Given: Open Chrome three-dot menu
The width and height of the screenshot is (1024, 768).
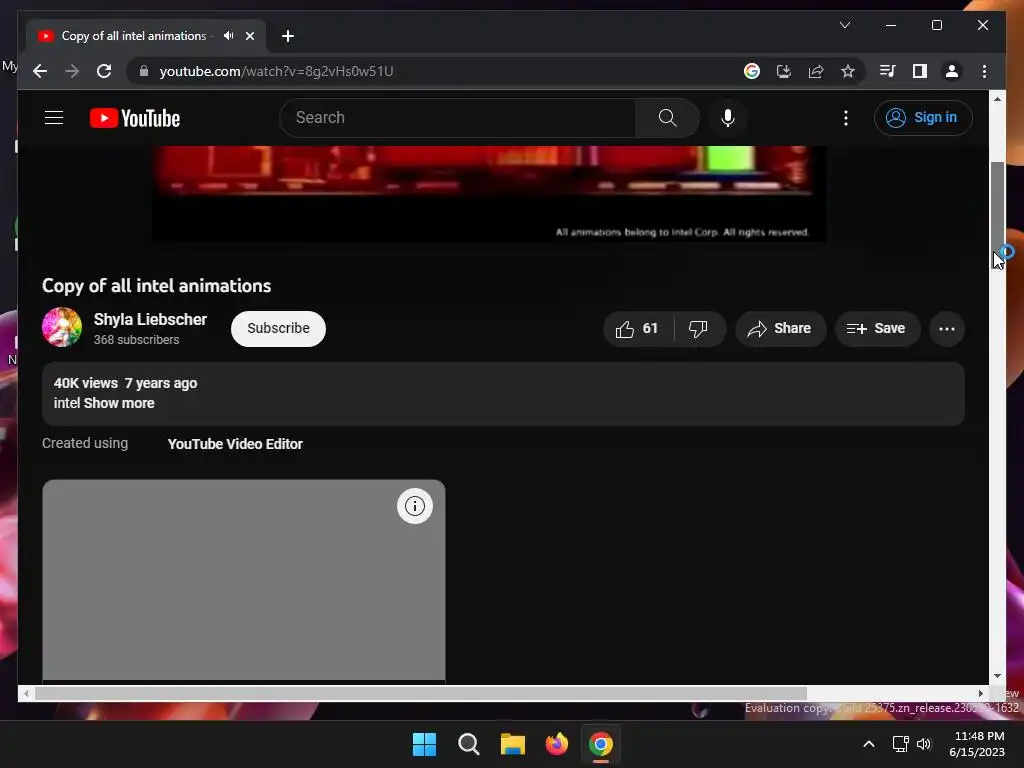Looking at the screenshot, I should click(x=984, y=71).
